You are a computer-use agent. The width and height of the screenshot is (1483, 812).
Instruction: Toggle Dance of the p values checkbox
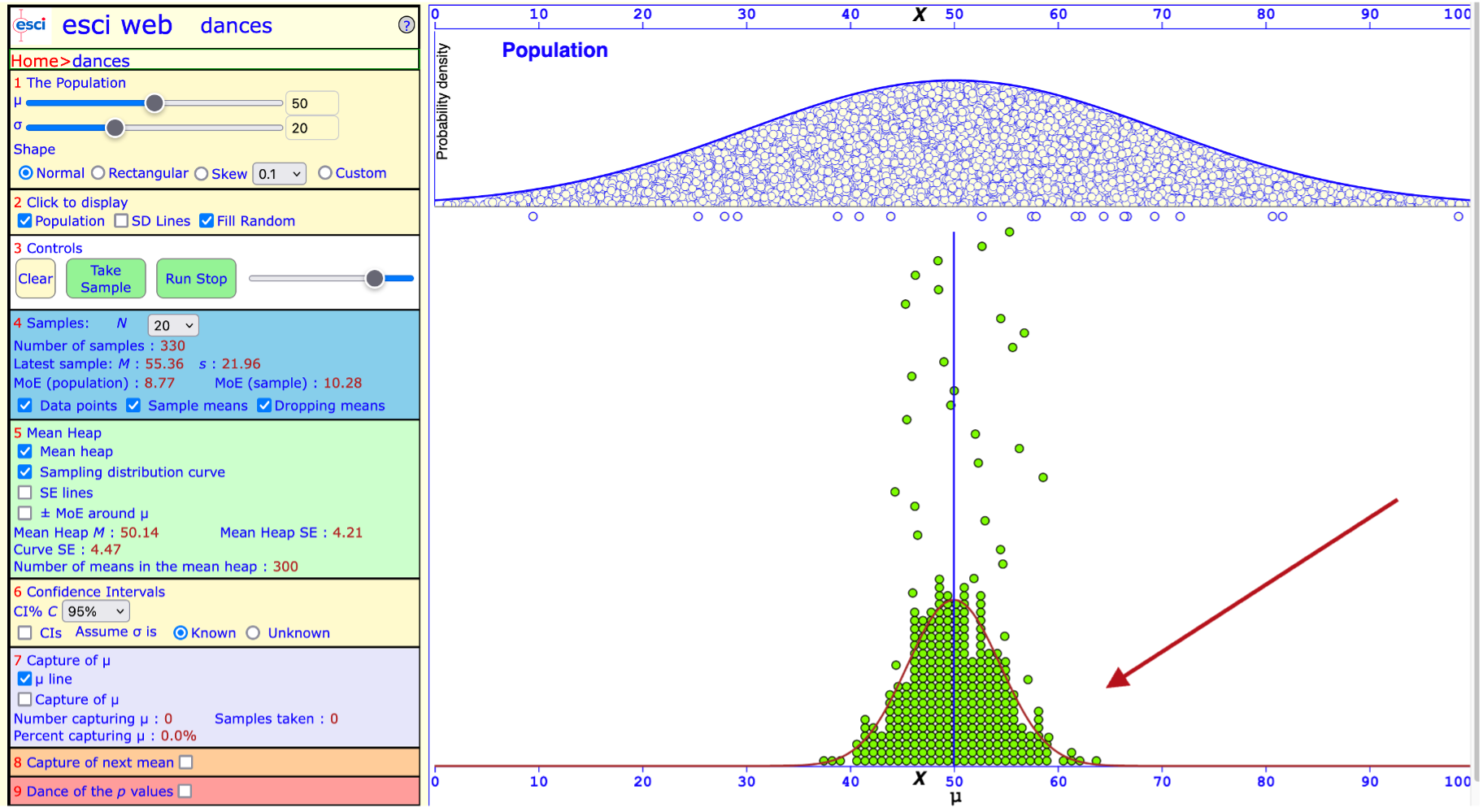click(185, 791)
